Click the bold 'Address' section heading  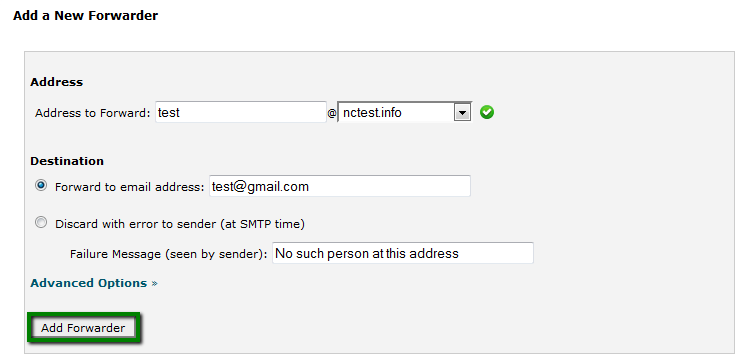click(x=57, y=82)
